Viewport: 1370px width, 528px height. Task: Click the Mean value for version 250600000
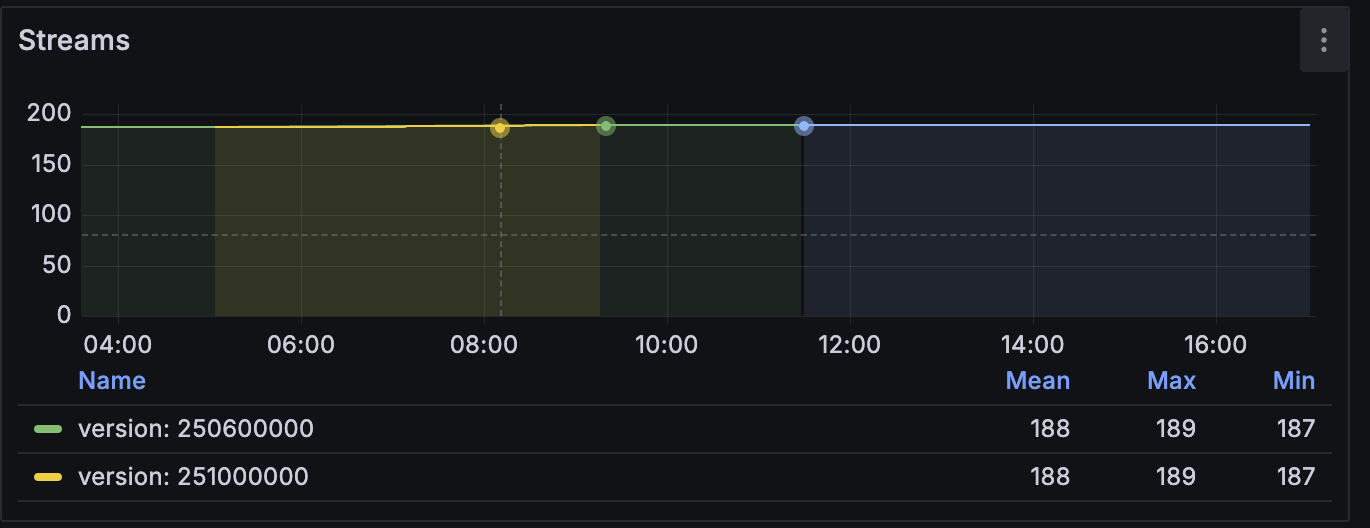coord(1049,429)
